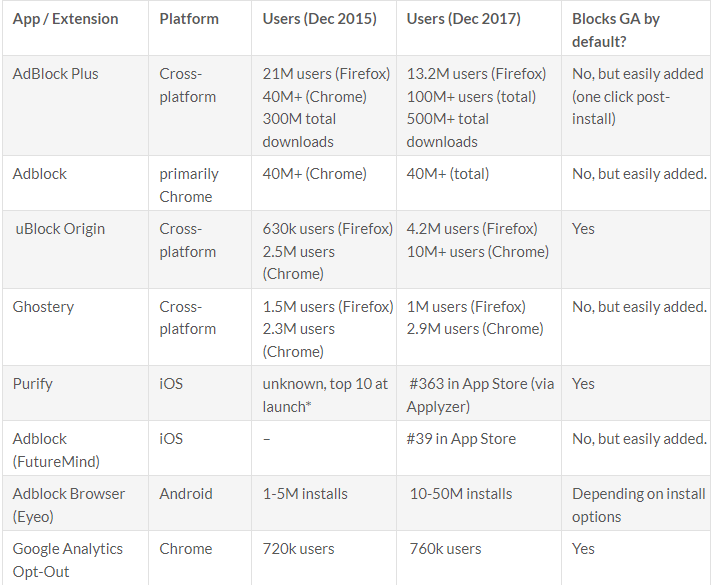Click the "App / Extension" column header
The width and height of the screenshot is (715, 585).
66,19
